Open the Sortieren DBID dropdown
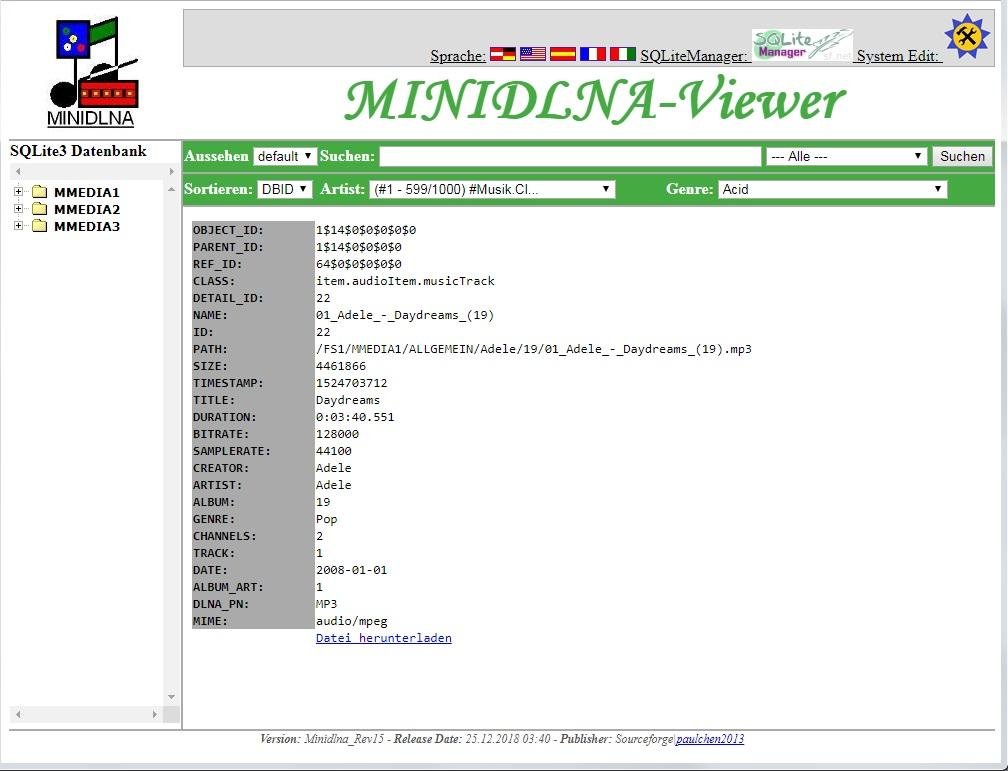Screen dimensions: 1008x771 point(284,189)
